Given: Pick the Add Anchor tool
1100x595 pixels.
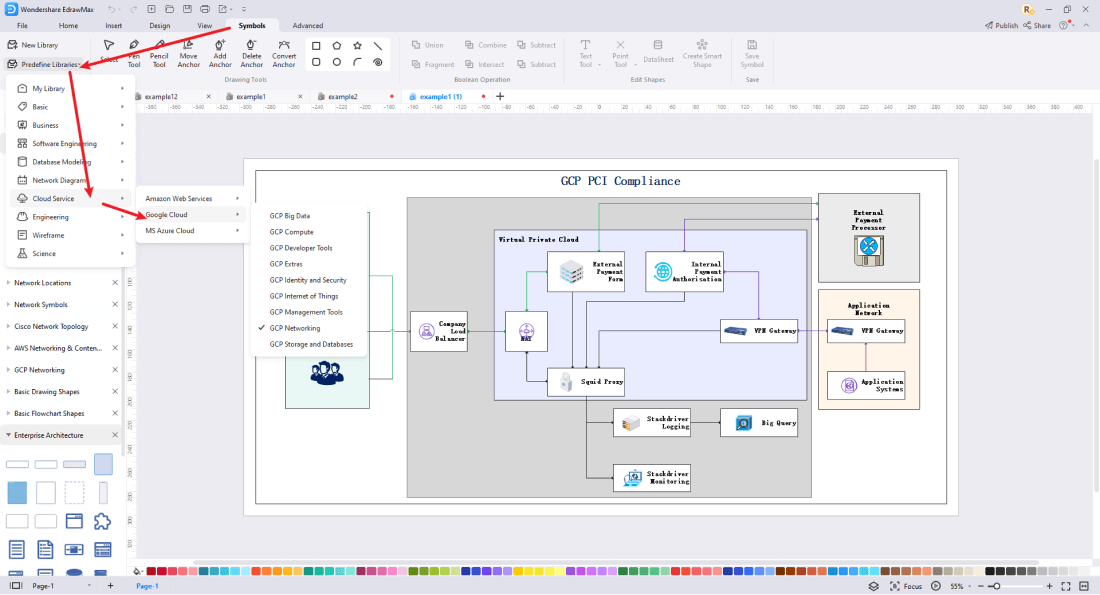Looking at the screenshot, I should [x=220, y=53].
